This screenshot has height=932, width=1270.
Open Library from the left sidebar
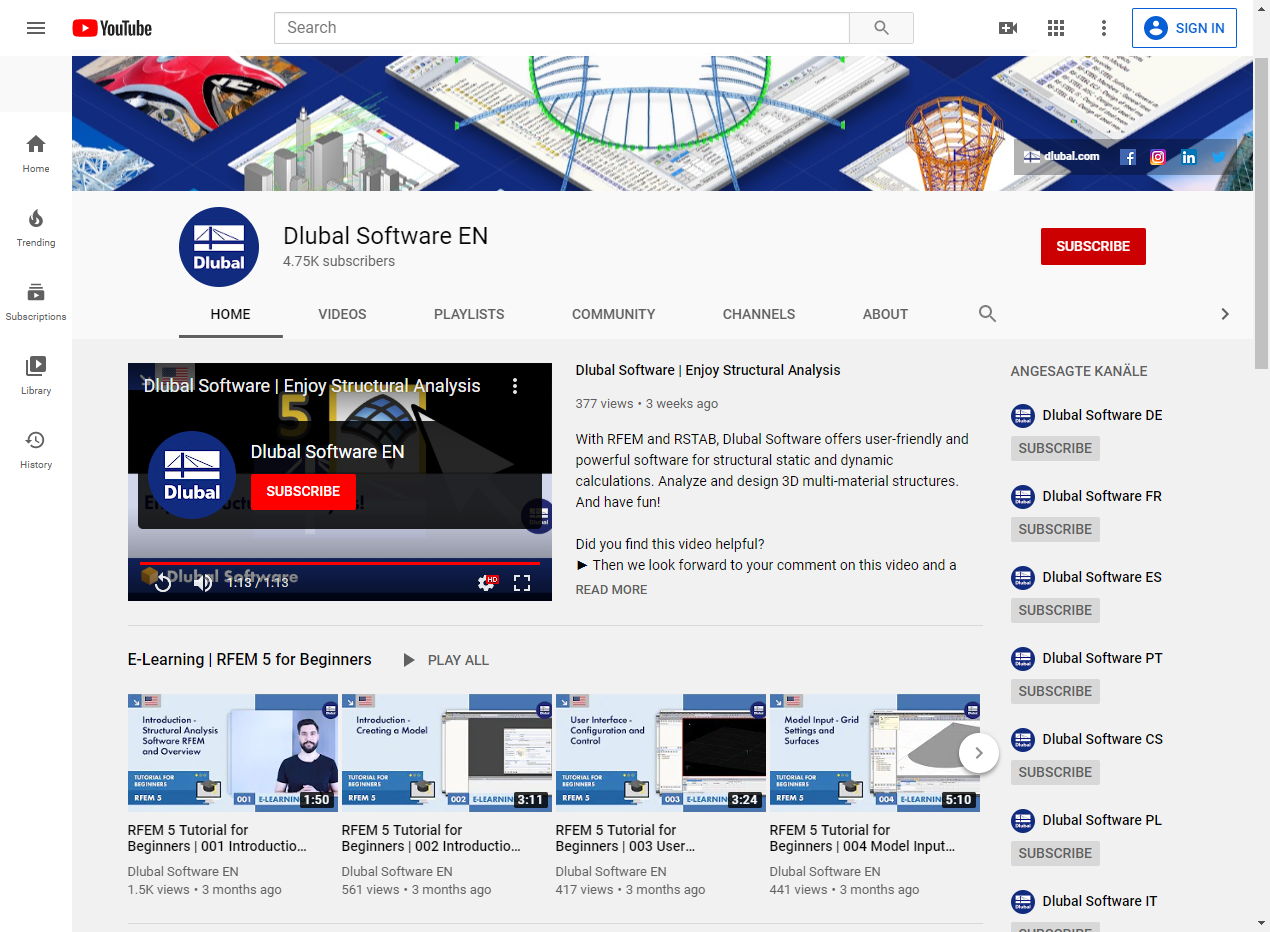[x=35, y=376]
